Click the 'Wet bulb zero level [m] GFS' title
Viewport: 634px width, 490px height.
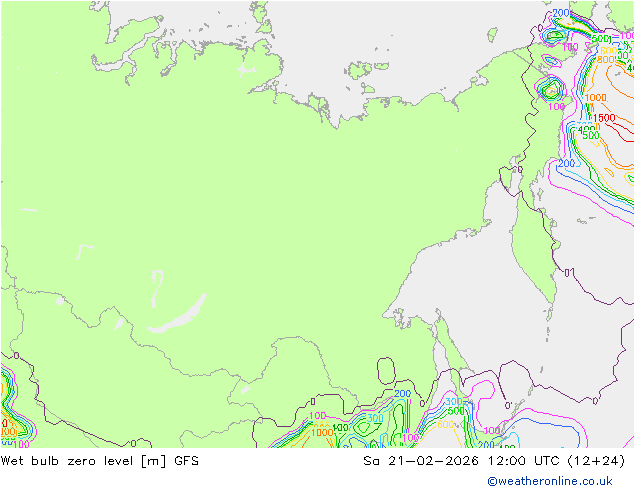(x=99, y=461)
